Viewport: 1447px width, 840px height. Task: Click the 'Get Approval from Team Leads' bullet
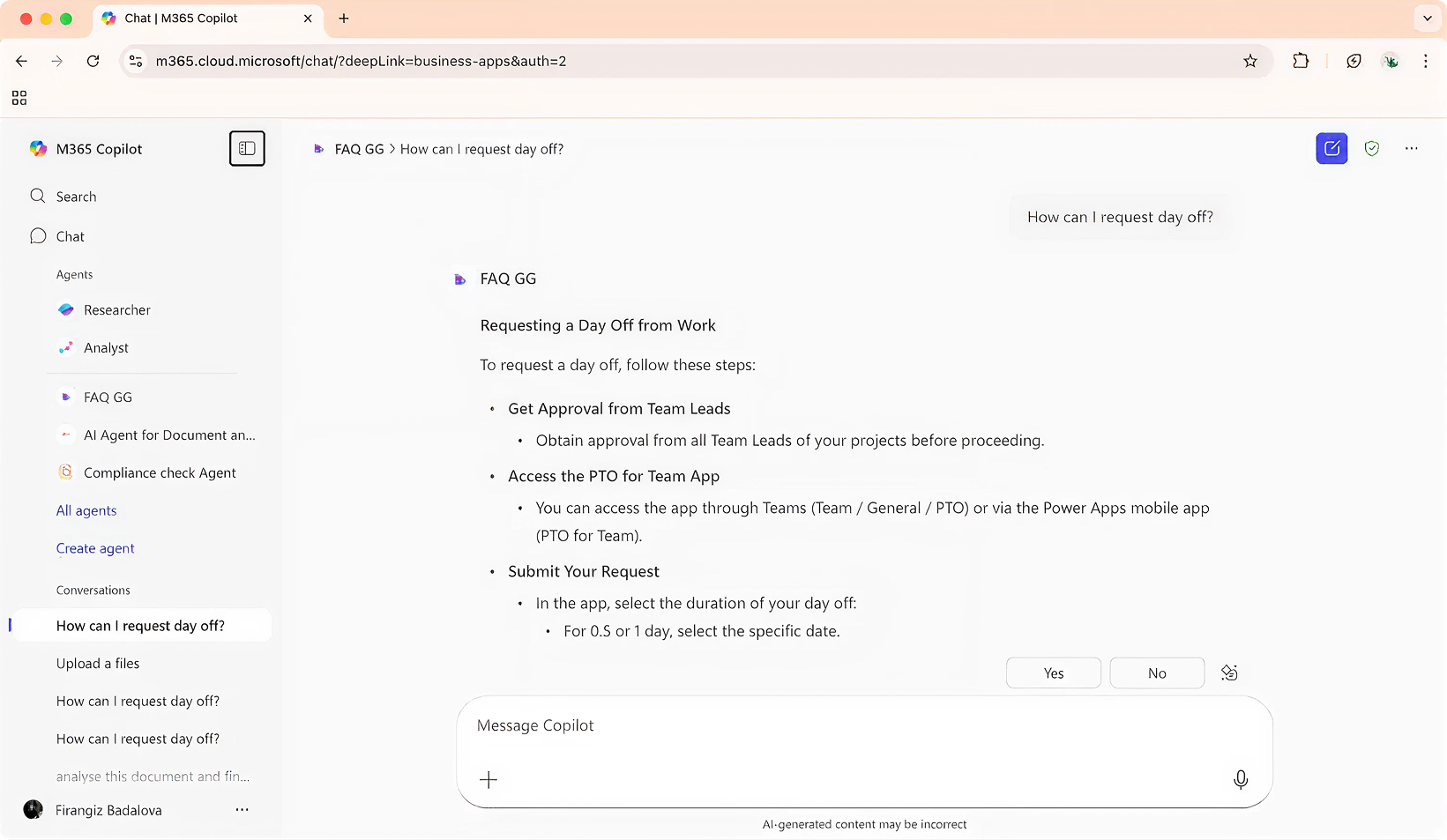(619, 409)
